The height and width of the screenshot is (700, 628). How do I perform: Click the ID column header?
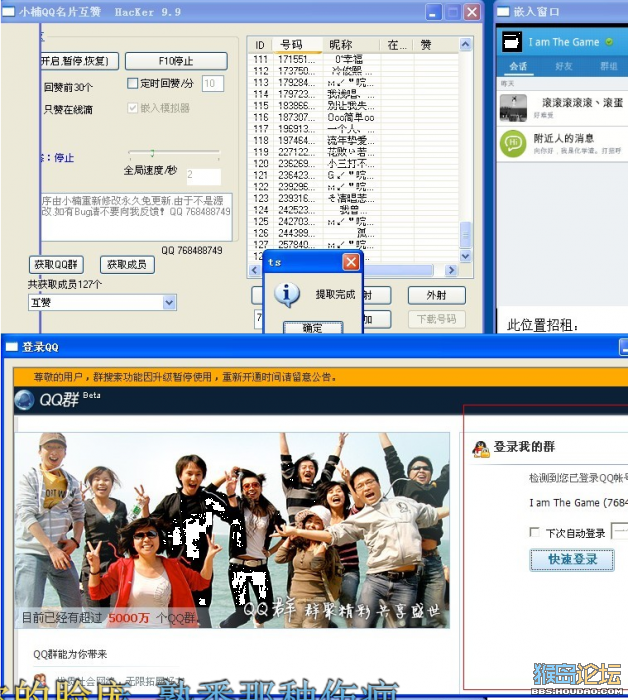pos(259,45)
